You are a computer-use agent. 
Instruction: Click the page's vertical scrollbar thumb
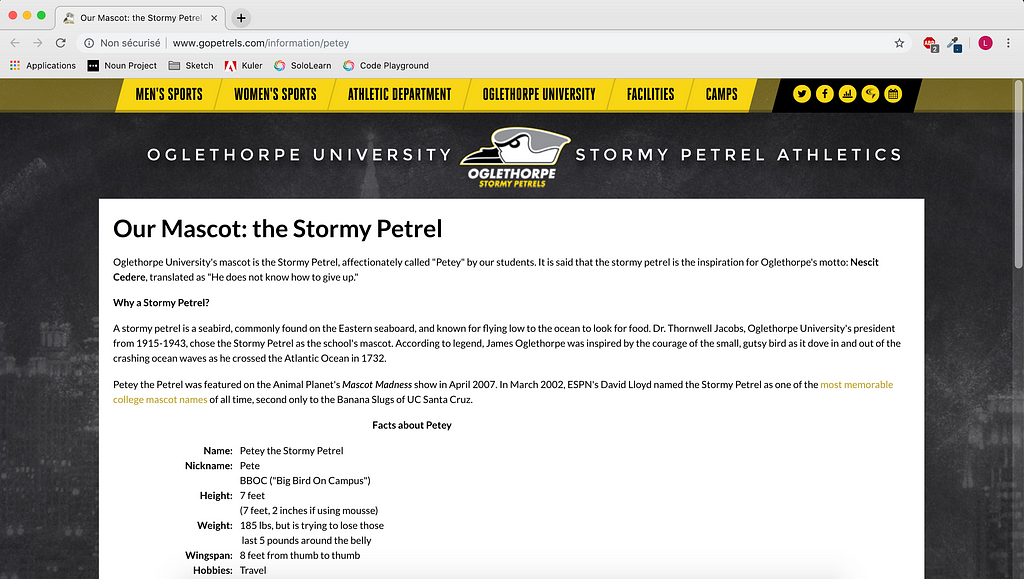pos(1018,174)
